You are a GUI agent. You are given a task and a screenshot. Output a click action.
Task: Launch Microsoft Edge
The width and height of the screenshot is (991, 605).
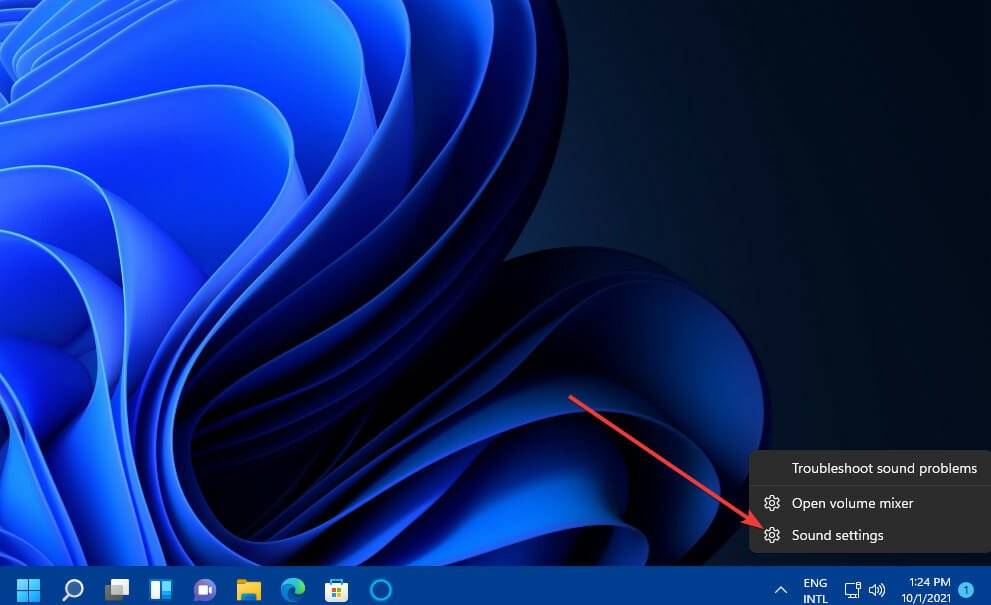pos(291,588)
